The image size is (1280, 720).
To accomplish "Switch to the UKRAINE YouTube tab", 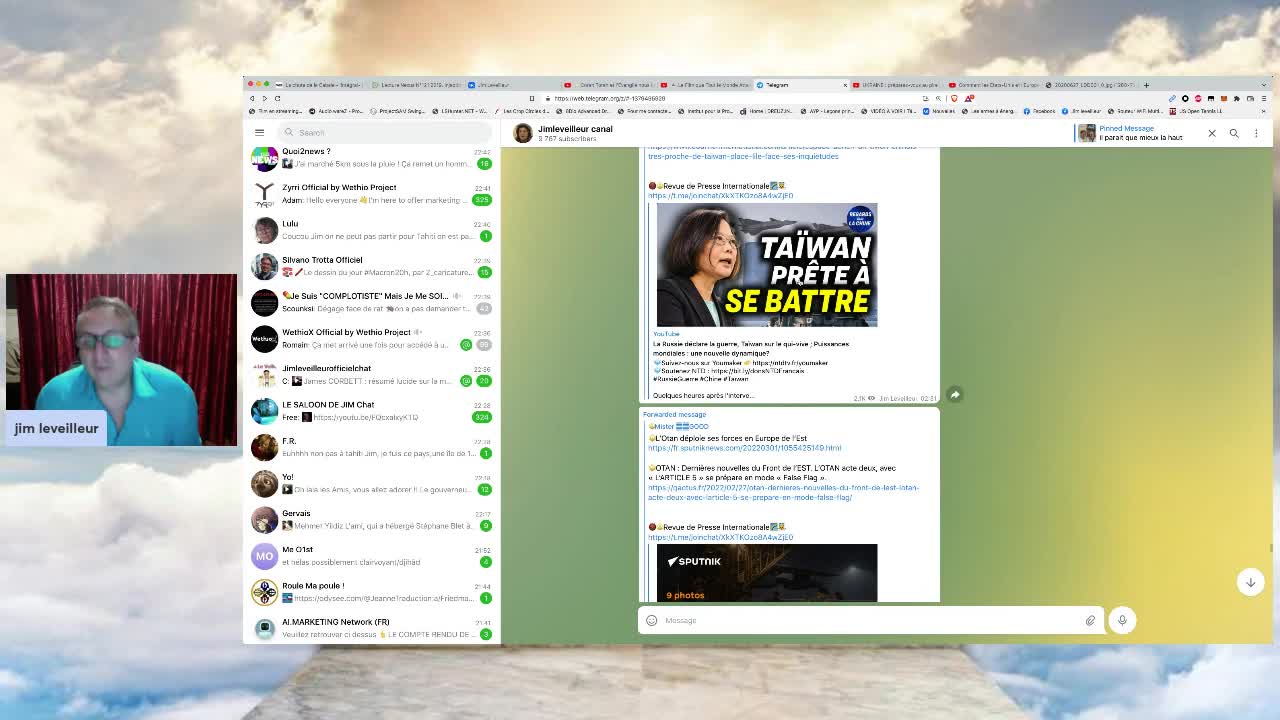I will [x=897, y=85].
